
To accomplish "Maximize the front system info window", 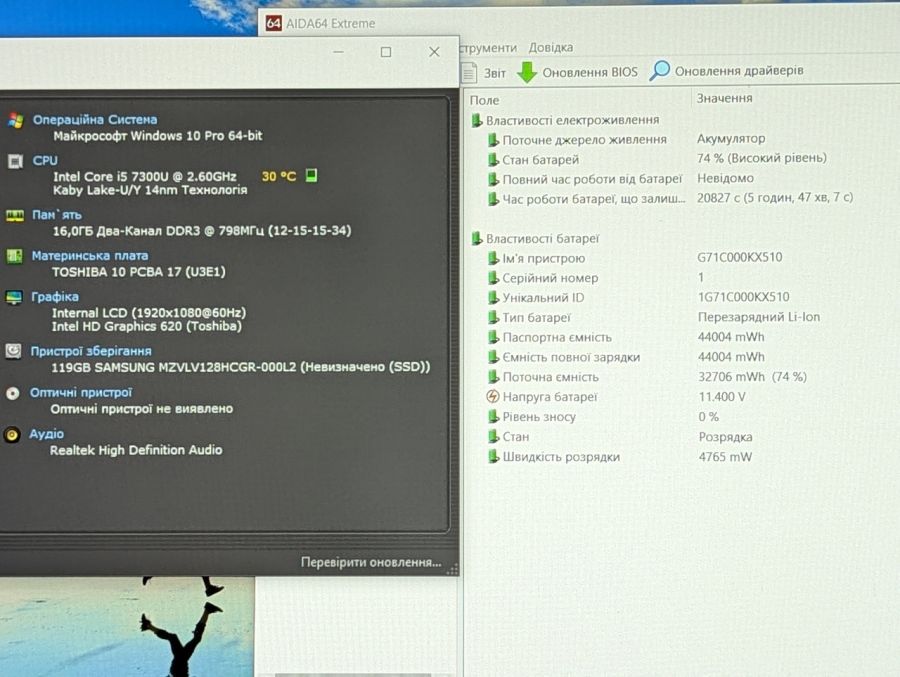I will [386, 52].
